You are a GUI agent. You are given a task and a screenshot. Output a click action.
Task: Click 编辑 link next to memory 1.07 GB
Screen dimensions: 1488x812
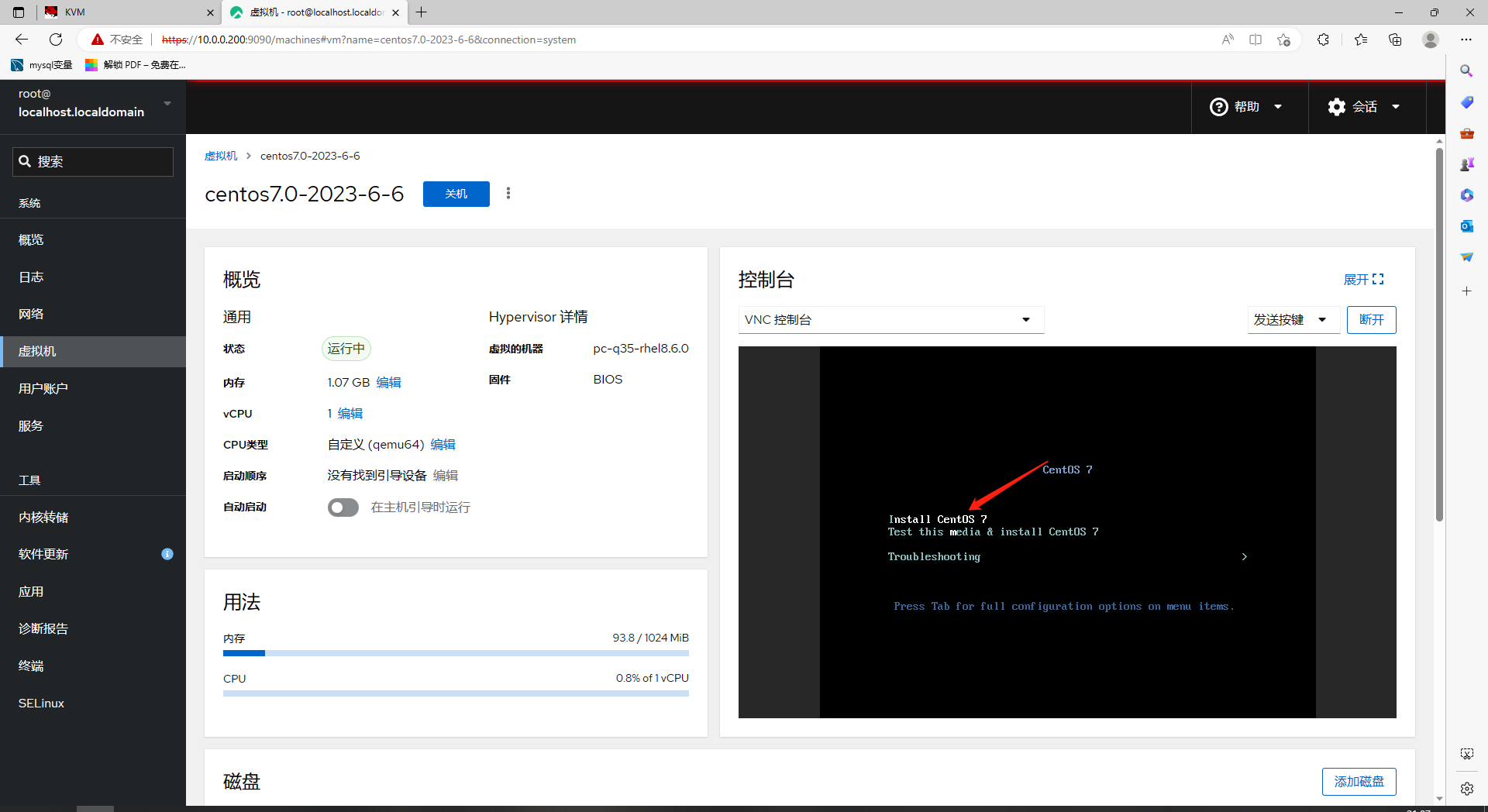click(388, 383)
